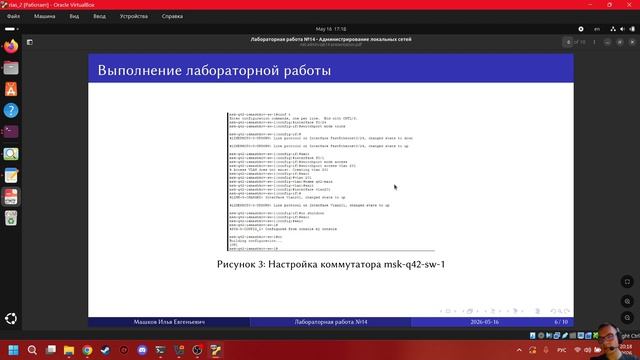Open the Trash in the Ubuntu dock
This screenshot has width=640, height=360.
click(11, 218)
